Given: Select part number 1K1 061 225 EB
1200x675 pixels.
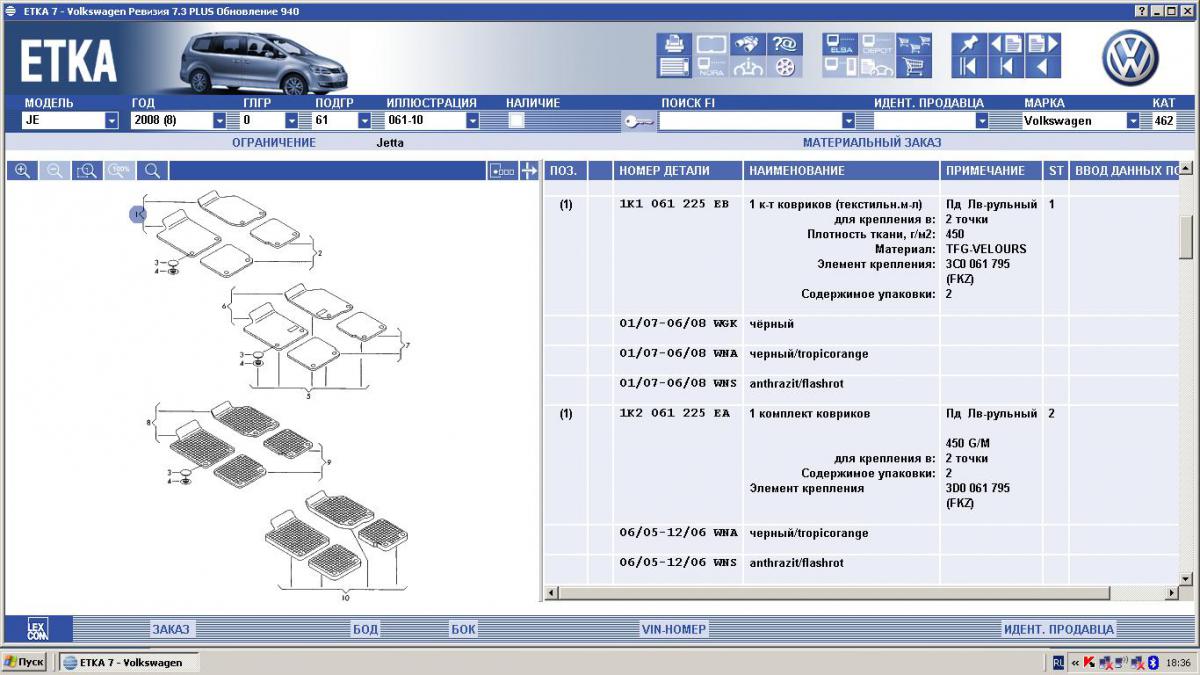Looking at the screenshot, I should point(675,204).
